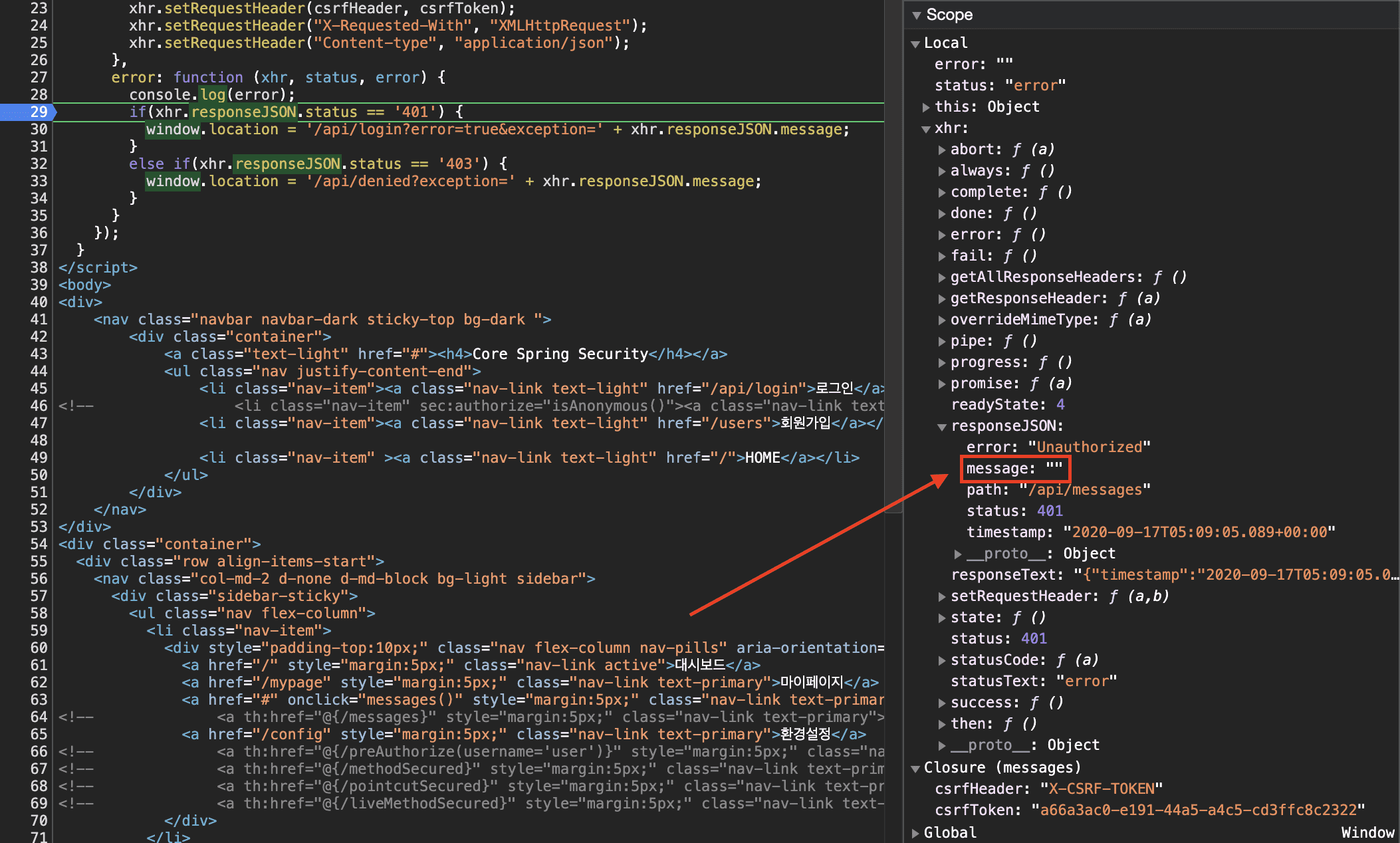Click the responseText value in xhr
The image size is (1400, 843).
coord(1236,574)
